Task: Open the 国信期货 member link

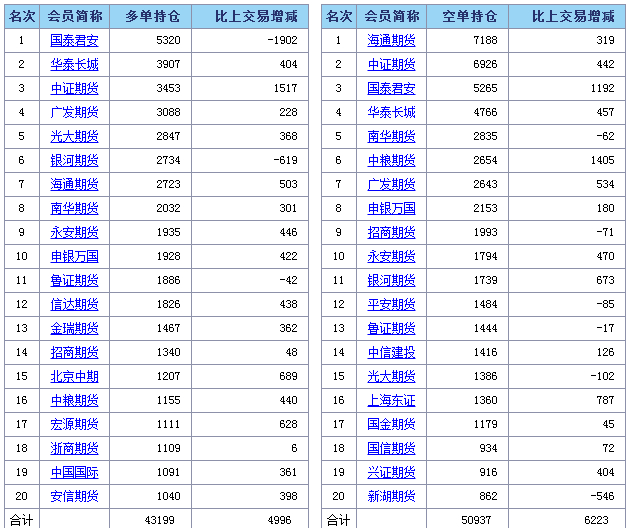Action: (x=391, y=448)
